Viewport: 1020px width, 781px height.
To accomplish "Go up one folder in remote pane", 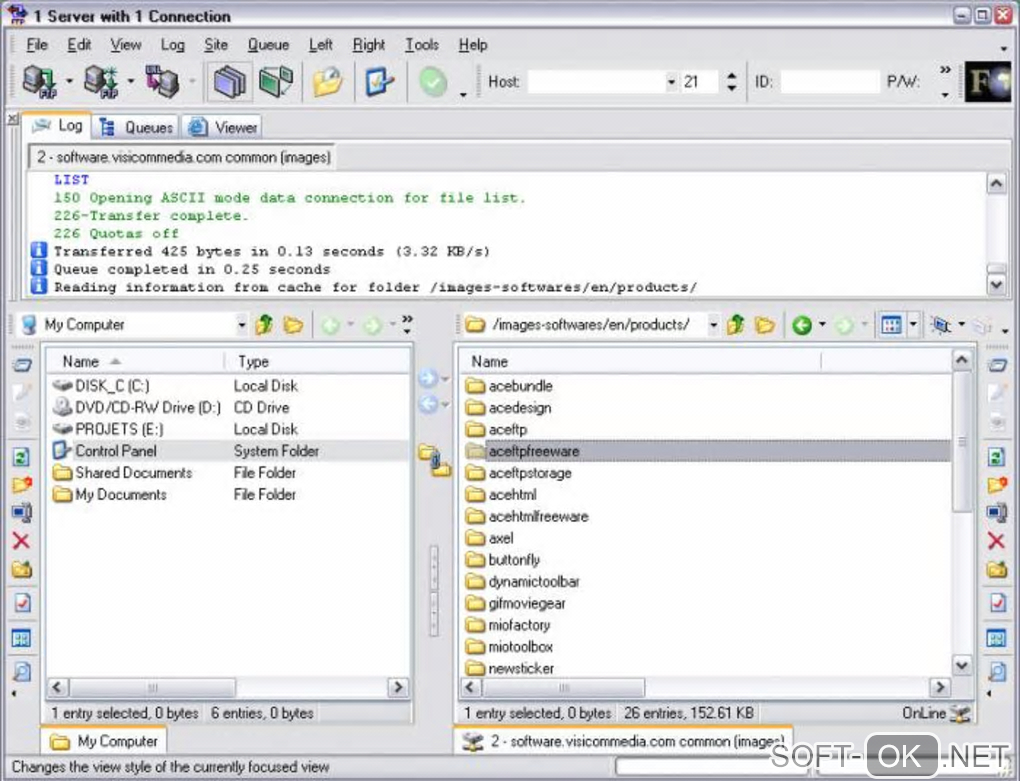I will point(737,325).
